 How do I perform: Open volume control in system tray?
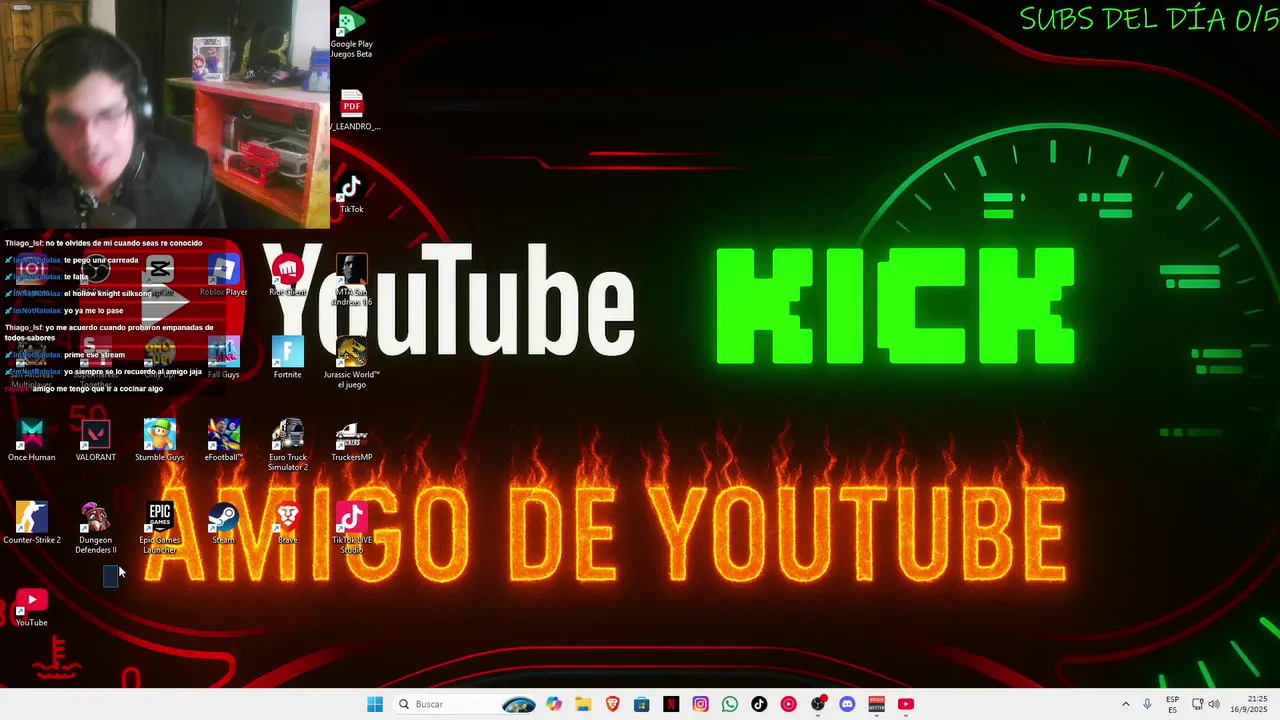pyautogui.click(x=1214, y=704)
